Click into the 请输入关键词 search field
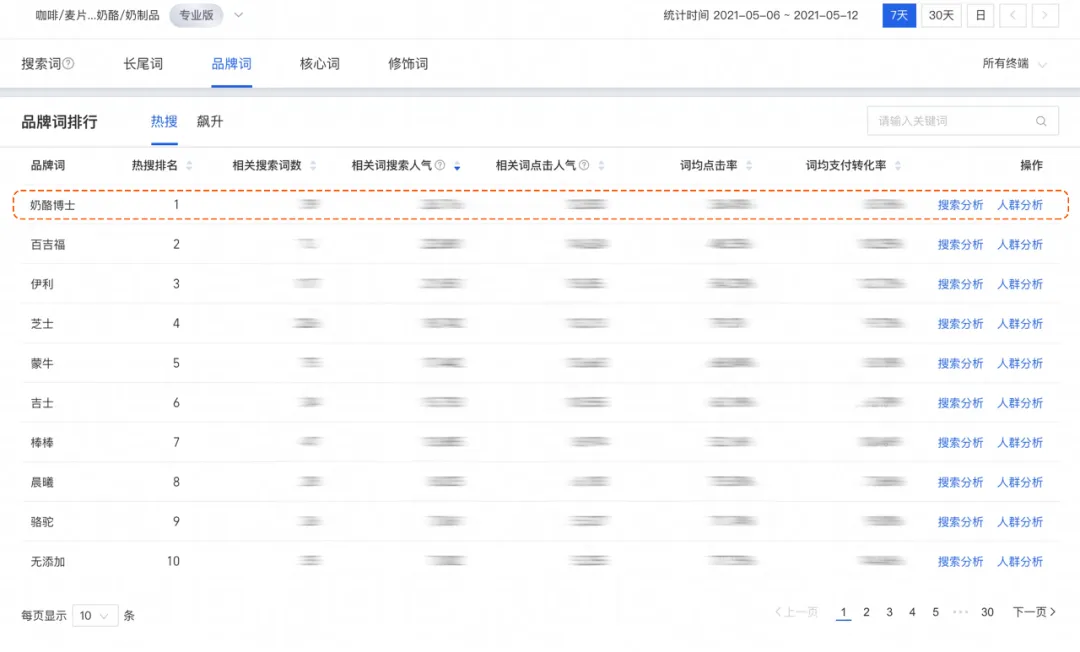The height and width of the screenshot is (652, 1080). 963,121
